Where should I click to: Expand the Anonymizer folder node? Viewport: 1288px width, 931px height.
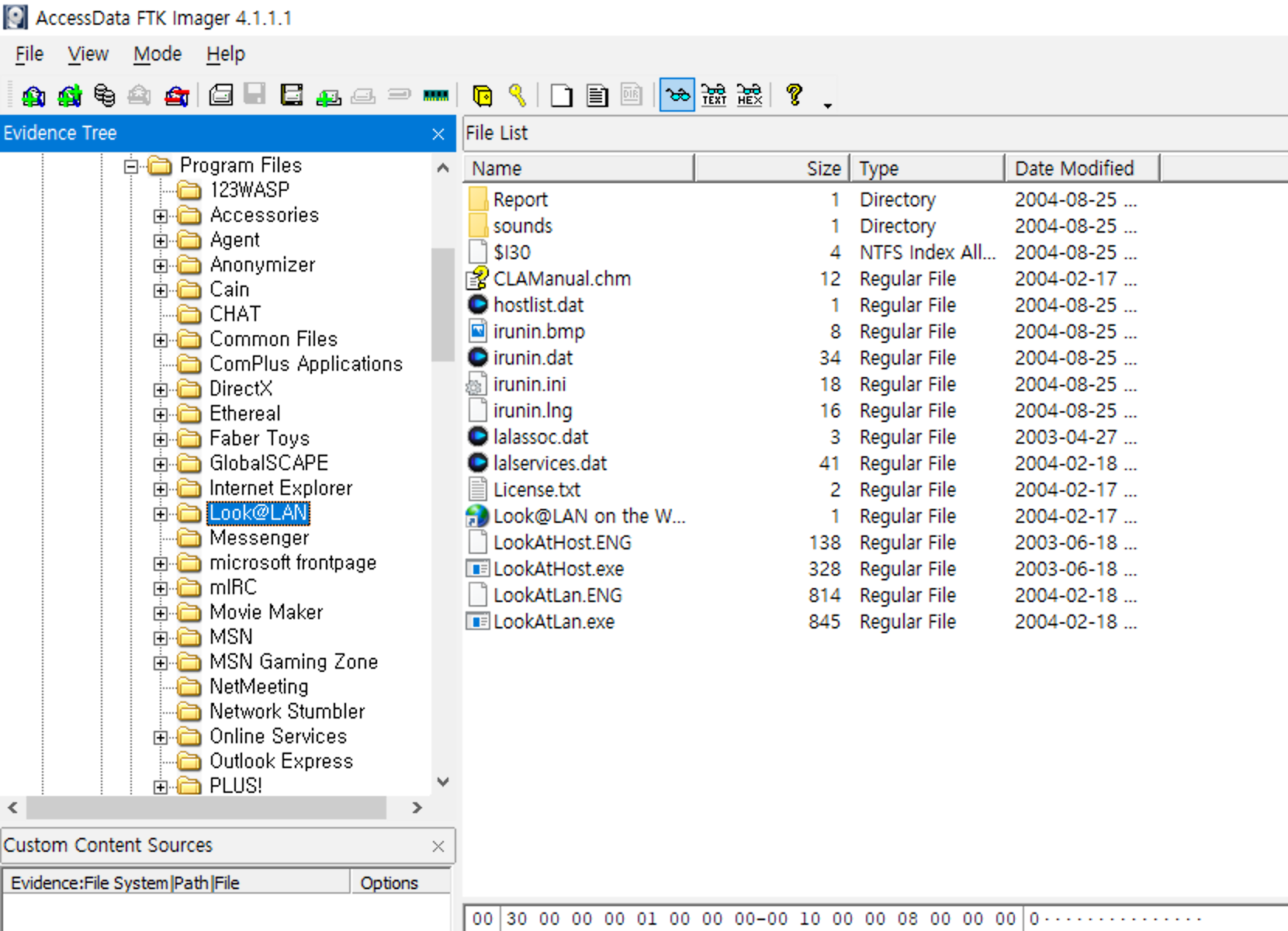point(161,265)
